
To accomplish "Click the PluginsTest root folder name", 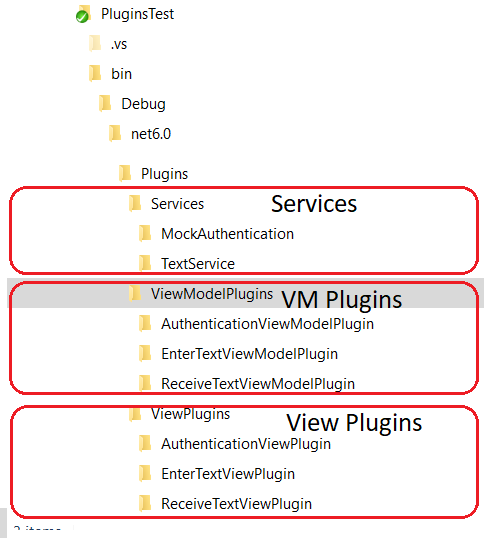I will (x=137, y=14).
